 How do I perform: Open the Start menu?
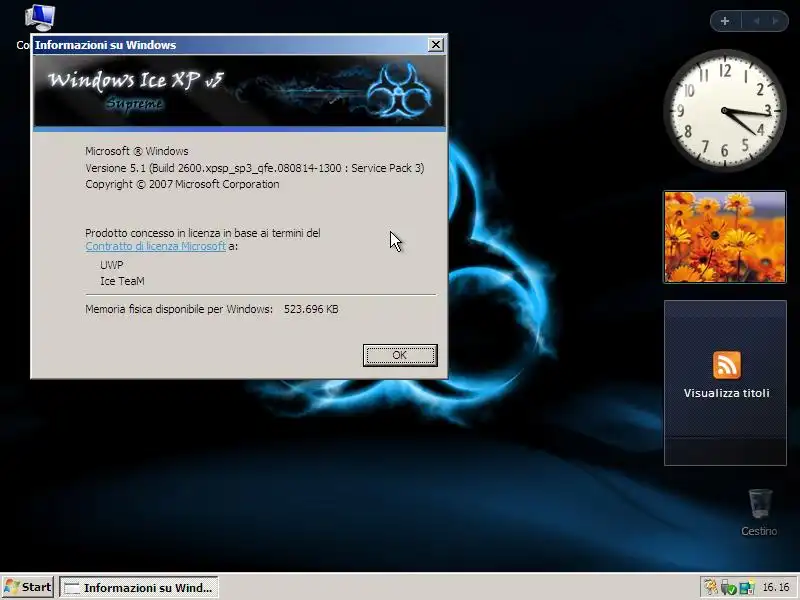(x=28, y=587)
